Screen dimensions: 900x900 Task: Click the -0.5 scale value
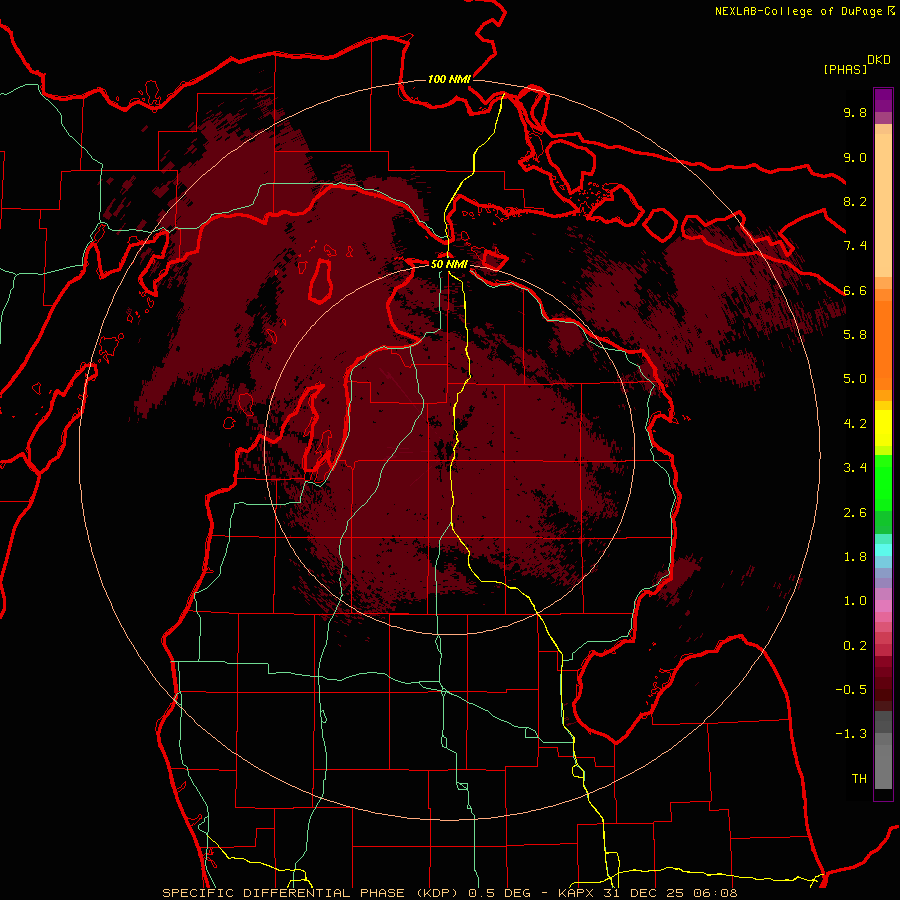pyautogui.click(x=851, y=690)
